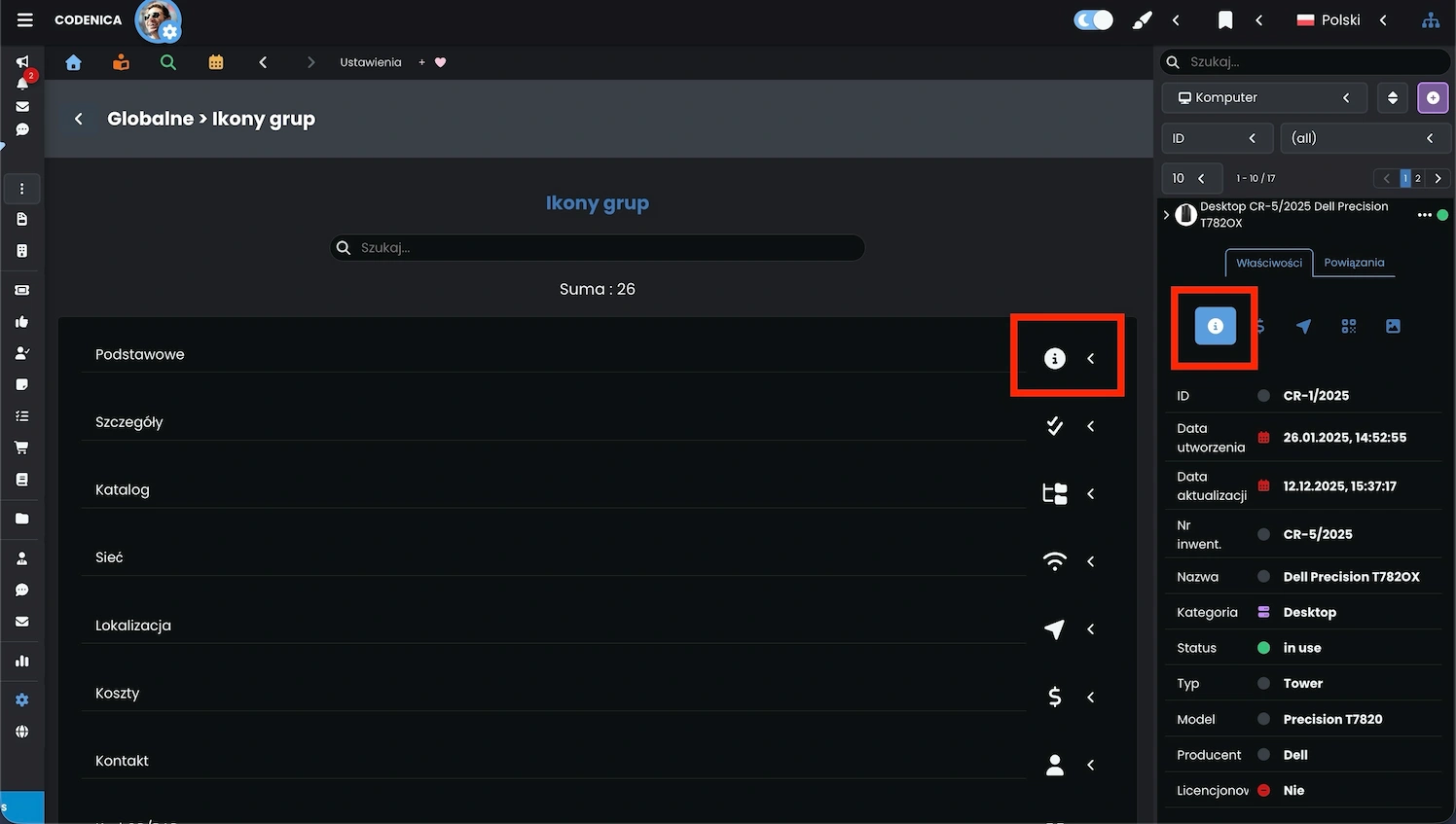
Task: Open the Komputer type dropdown
Action: pyautogui.click(x=1263, y=97)
